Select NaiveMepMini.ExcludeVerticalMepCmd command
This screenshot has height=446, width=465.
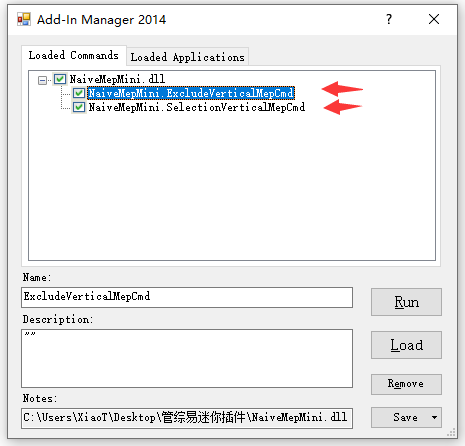[x=191, y=93]
